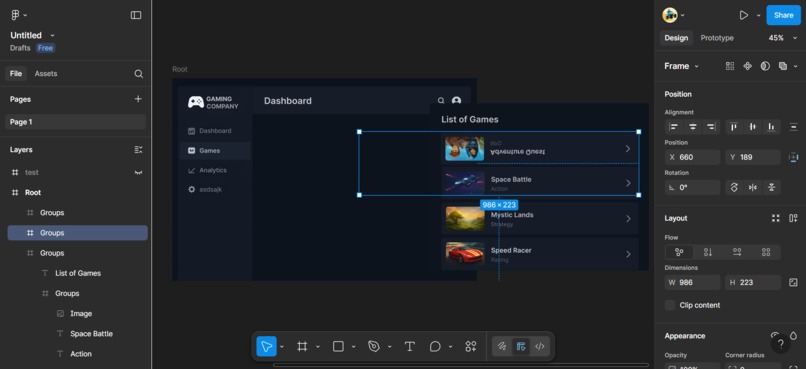Collapse all layers icon in Layers header
Image resolution: width=806 pixels, height=369 pixels.
(x=138, y=150)
